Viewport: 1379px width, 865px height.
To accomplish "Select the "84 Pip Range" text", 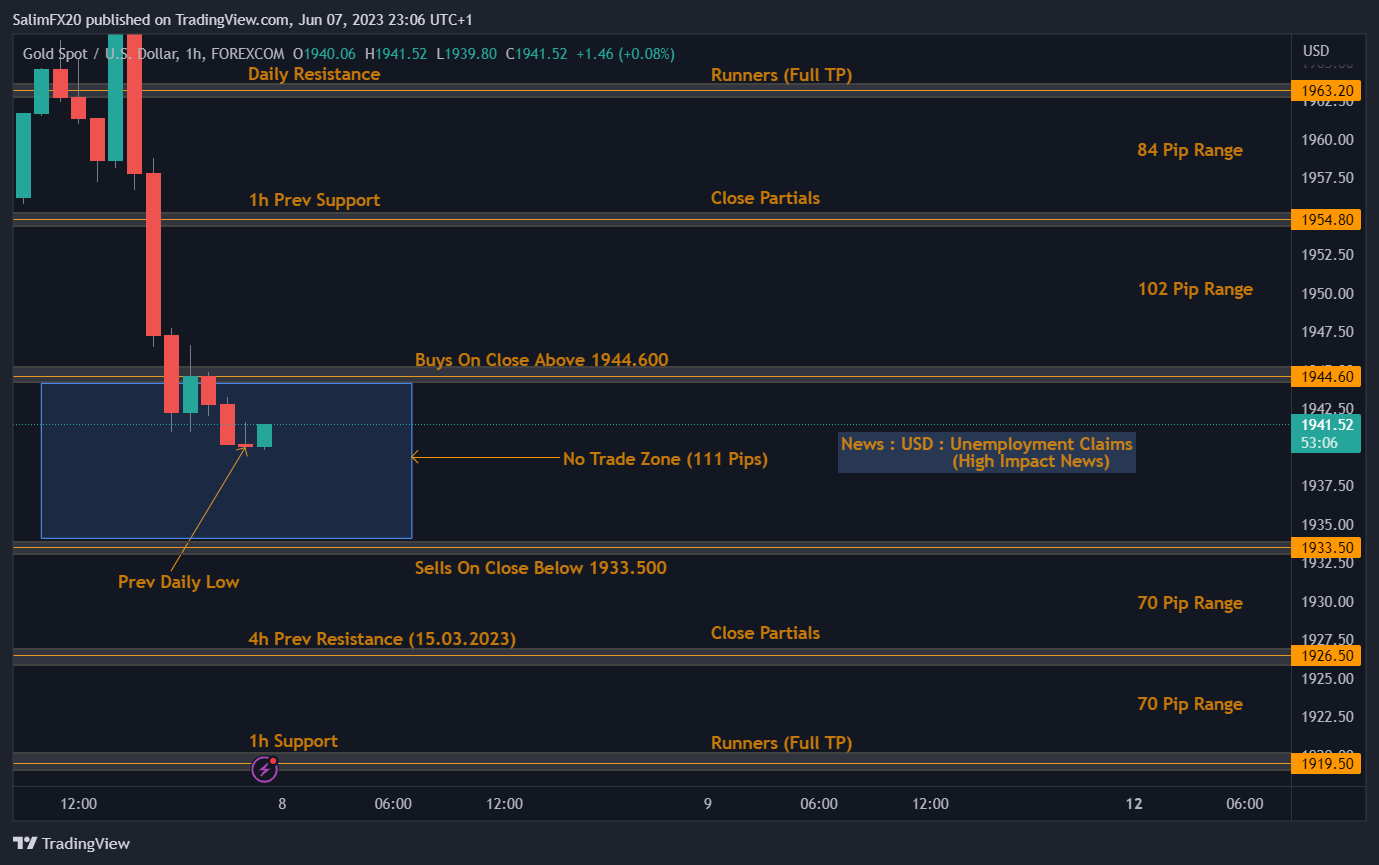I will [1189, 150].
